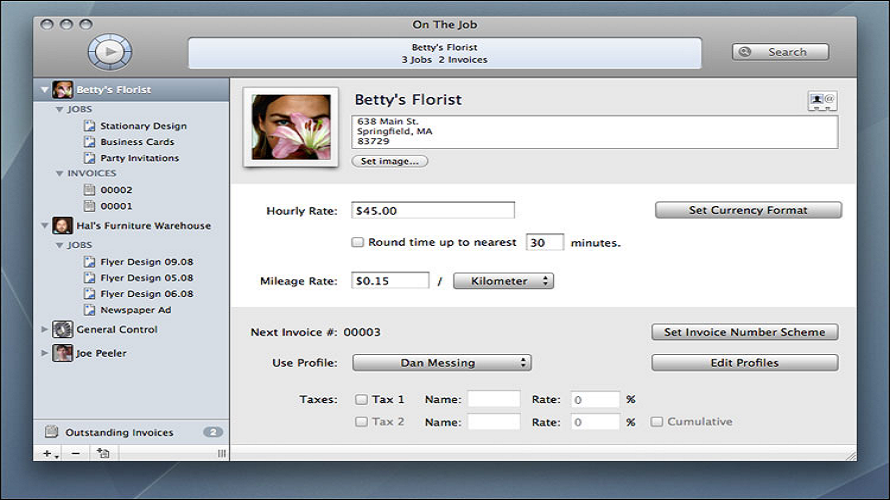Select Newspaper Ad text in sidebar
The width and height of the screenshot is (890, 500).
tap(136, 310)
